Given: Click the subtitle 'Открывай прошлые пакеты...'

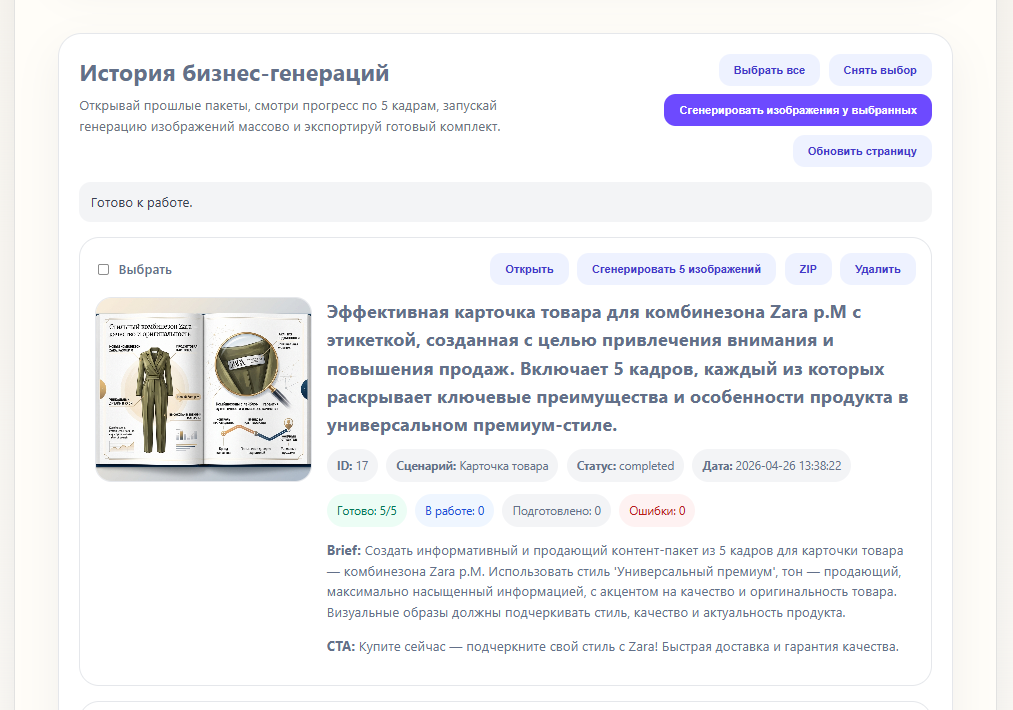Looking at the screenshot, I should pyautogui.click(x=290, y=116).
